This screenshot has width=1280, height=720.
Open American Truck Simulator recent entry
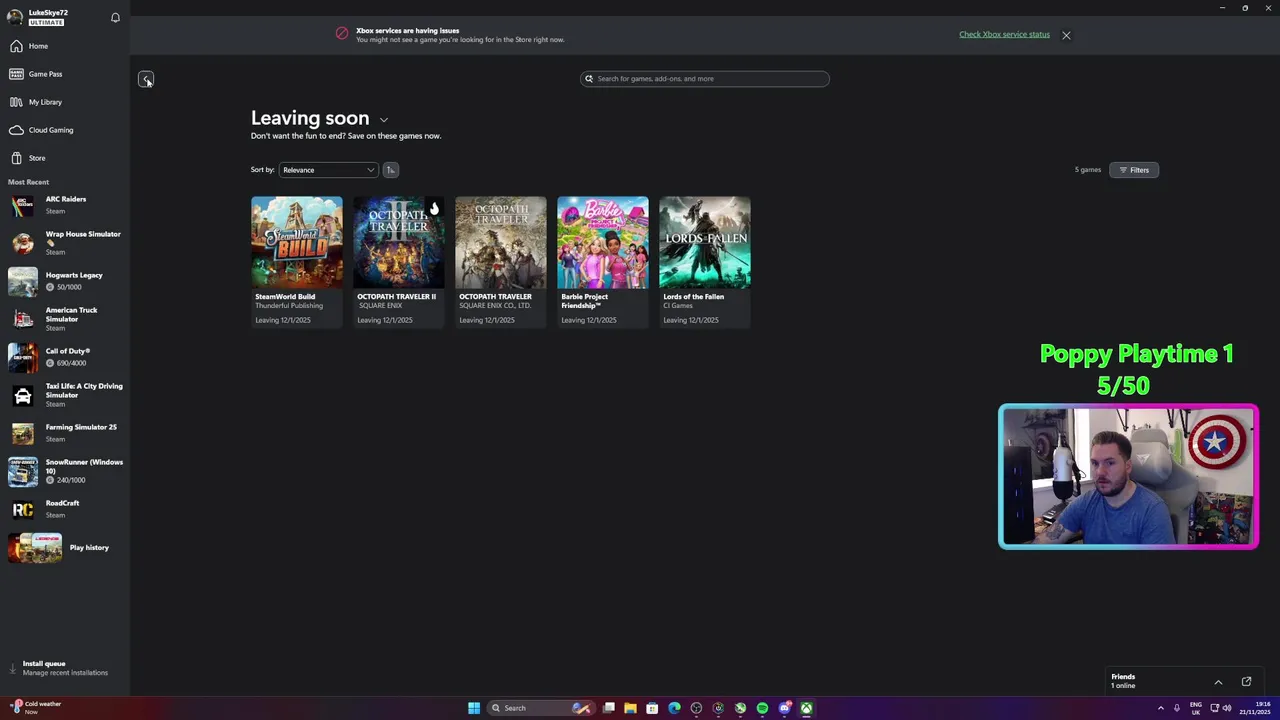coord(65,319)
